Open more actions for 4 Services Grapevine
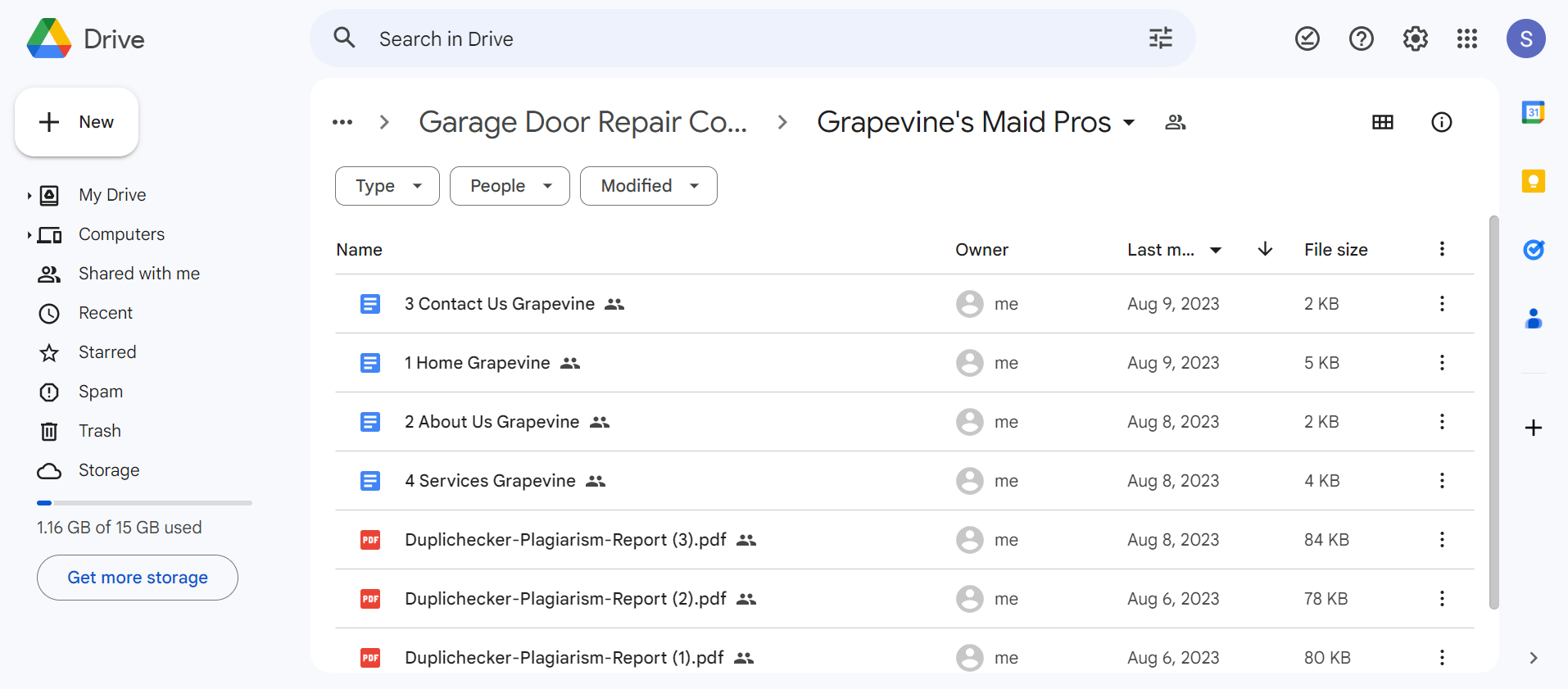This screenshot has width=1568, height=689. point(1442,481)
